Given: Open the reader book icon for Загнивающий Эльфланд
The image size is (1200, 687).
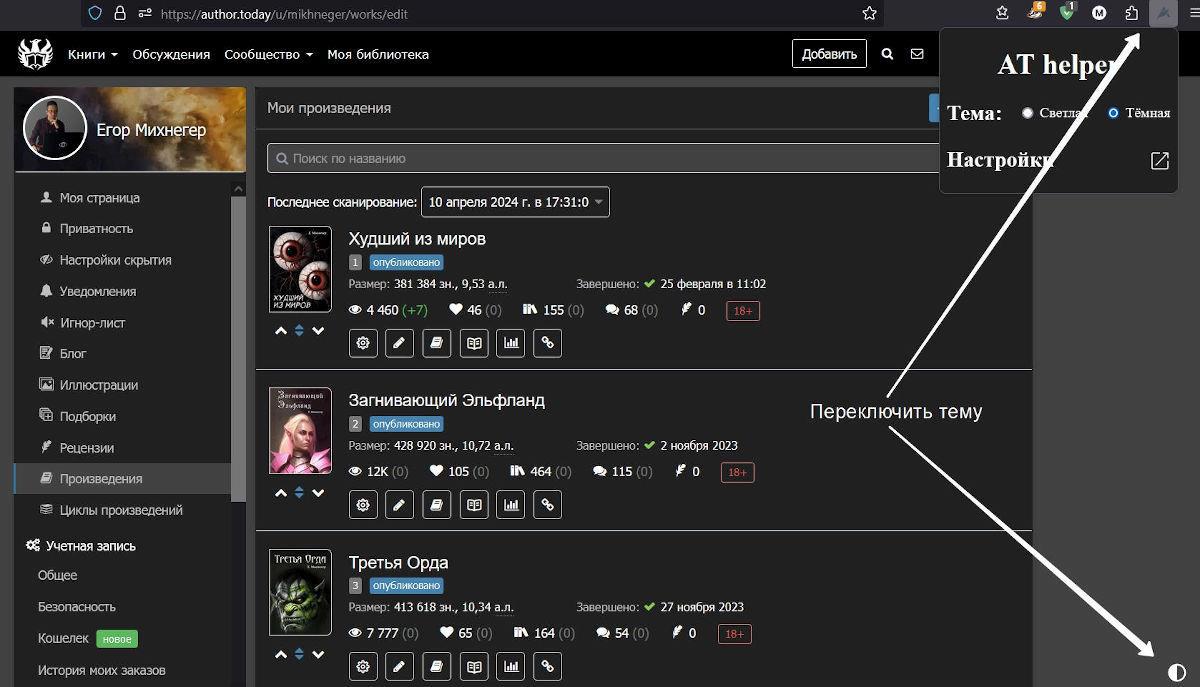Looking at the screenshot, I should [x=474, y=505].
